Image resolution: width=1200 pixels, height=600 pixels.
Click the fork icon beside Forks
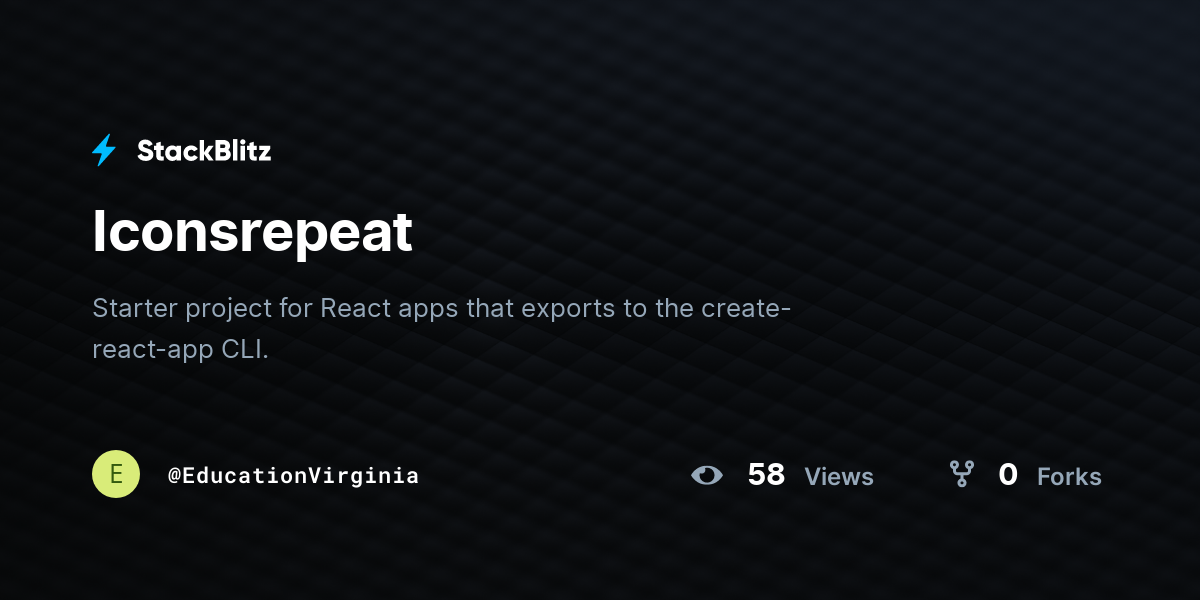[962, 474]
